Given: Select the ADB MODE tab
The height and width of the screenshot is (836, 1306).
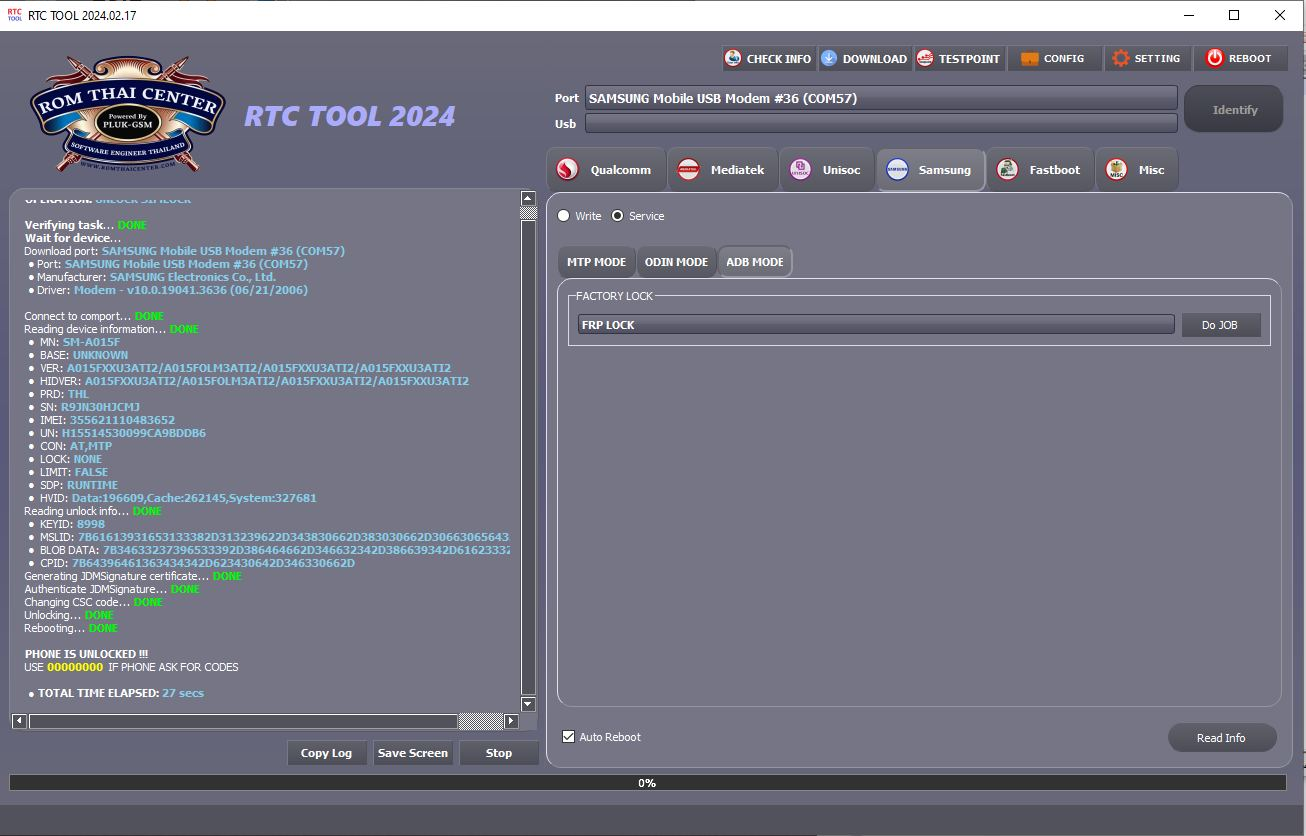Looking at the screenshot, I should (x=755, y=262).
